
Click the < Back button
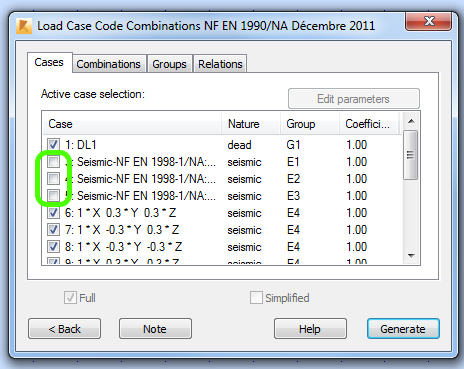point(65,329)
